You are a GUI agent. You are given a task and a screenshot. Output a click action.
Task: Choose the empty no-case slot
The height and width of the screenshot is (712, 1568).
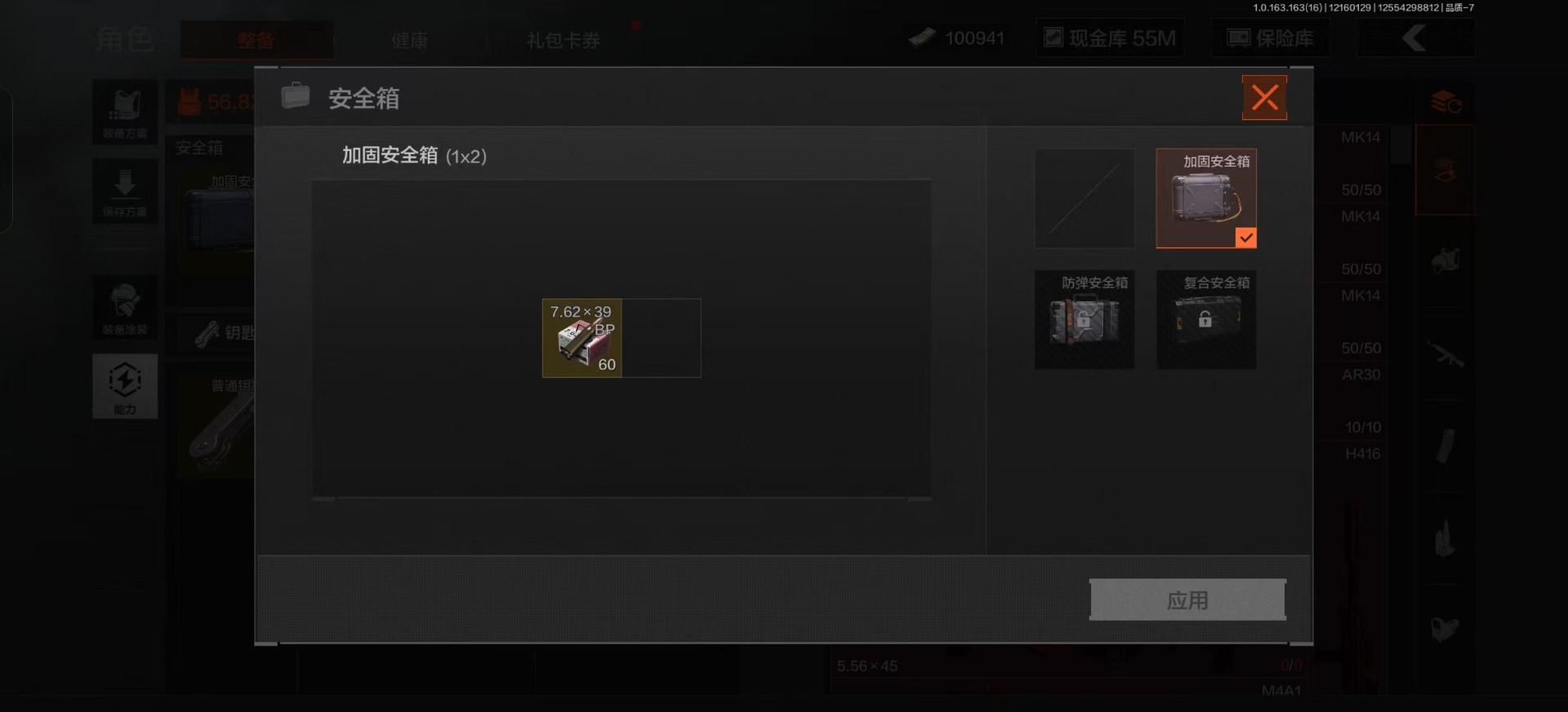tap(1085, 198)
